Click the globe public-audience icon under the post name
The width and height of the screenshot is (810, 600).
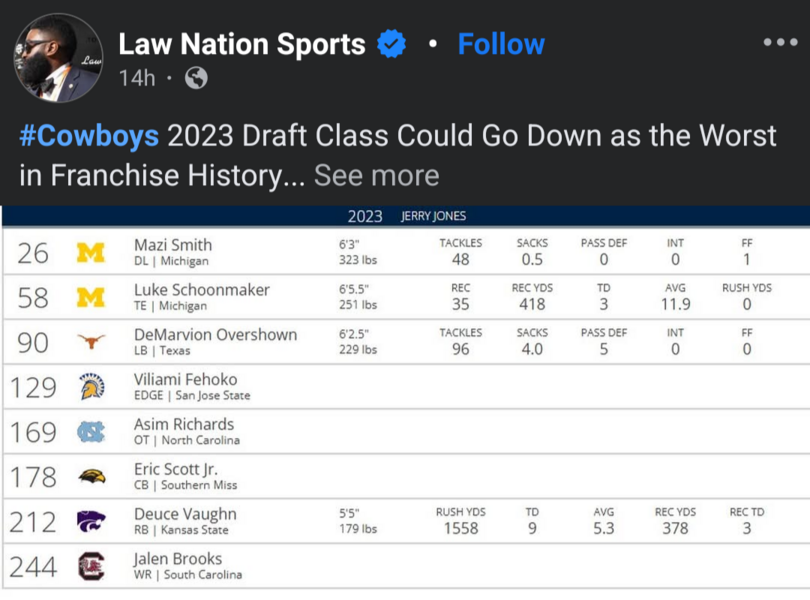[196, 77]
